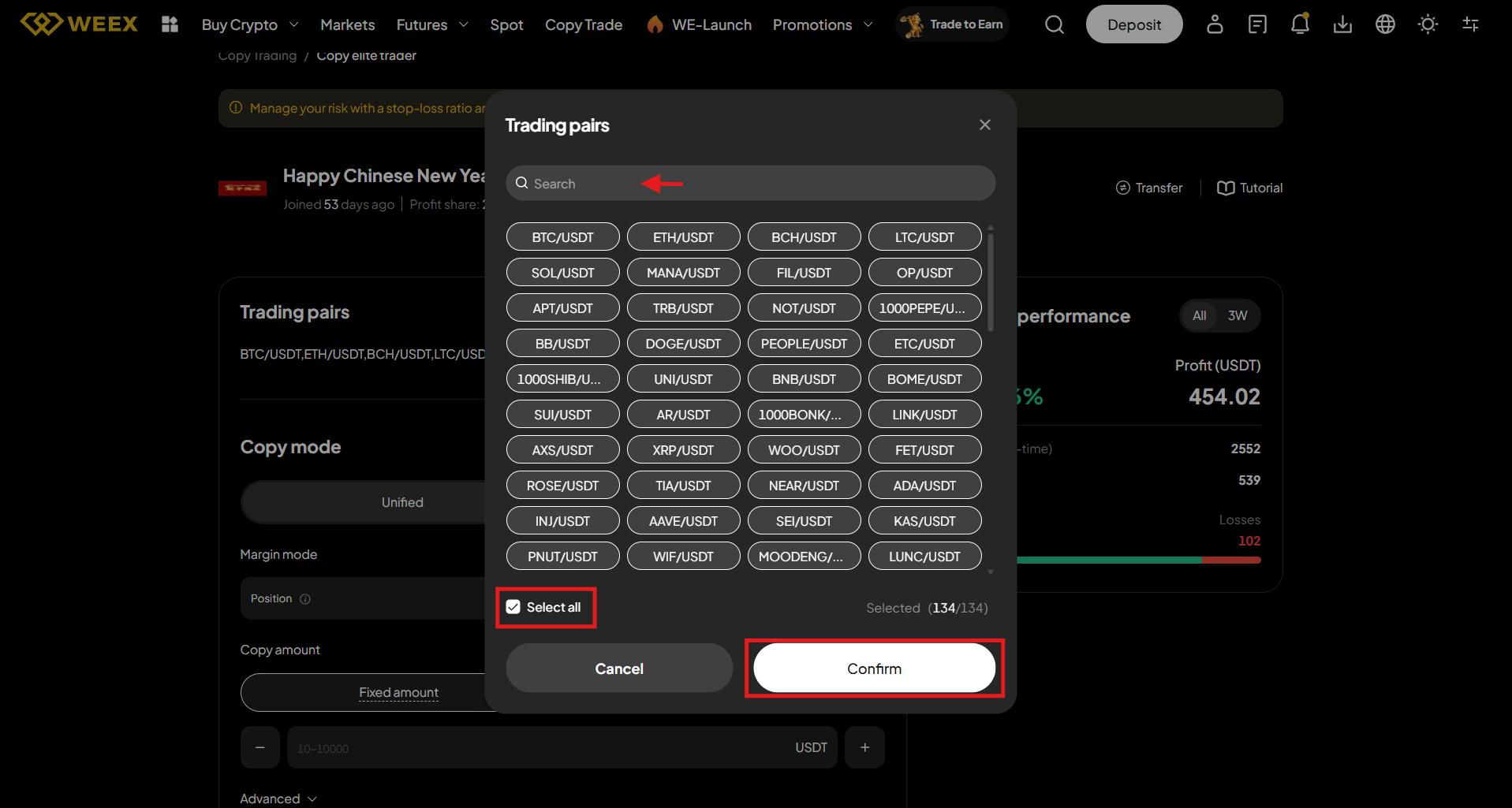Focus the trading pairs Search field

(x=749, y=184)
